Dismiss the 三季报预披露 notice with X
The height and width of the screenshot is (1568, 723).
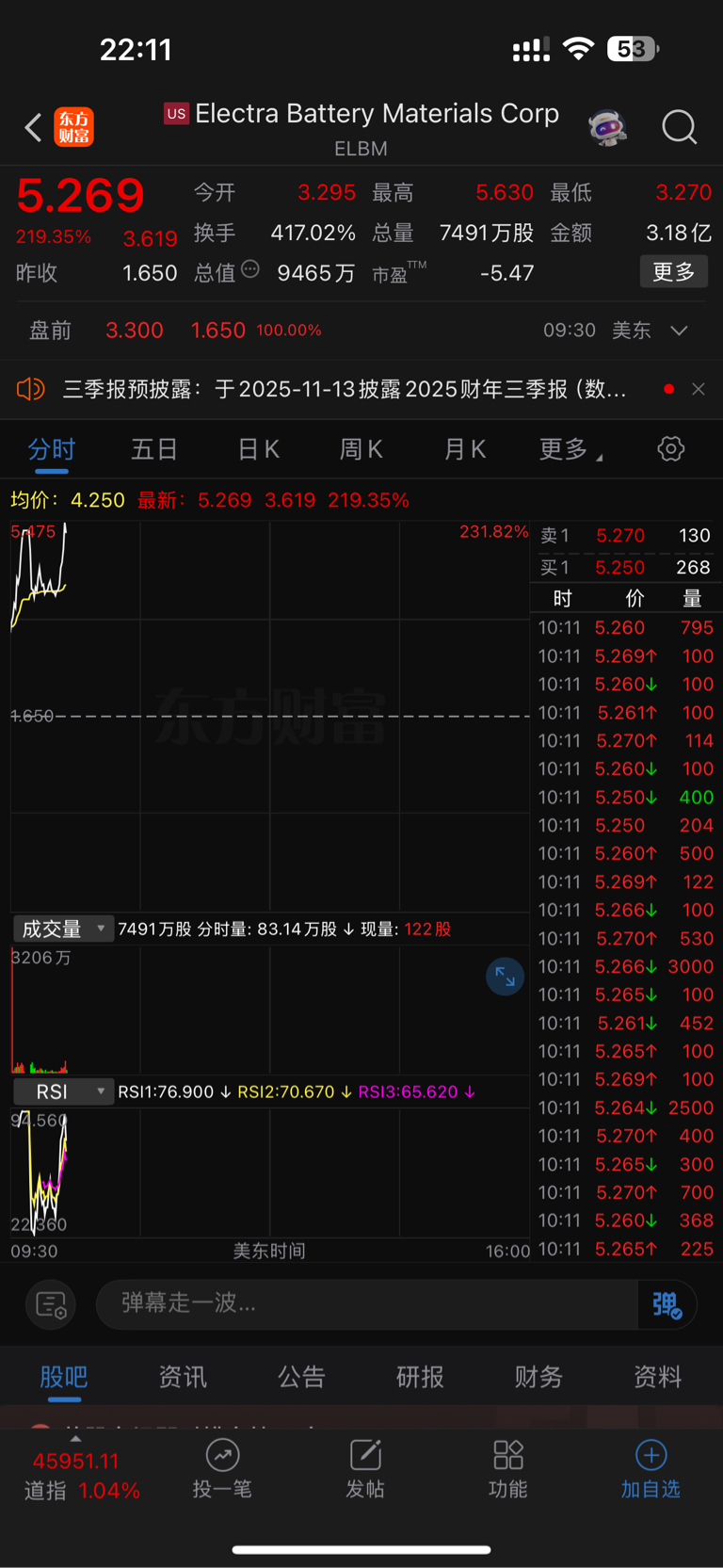(x=698, y=389)
